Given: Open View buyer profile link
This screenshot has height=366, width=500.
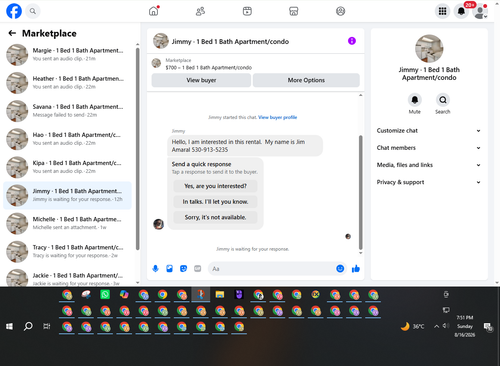Looking at the screenshot, I should click(277, 117).
